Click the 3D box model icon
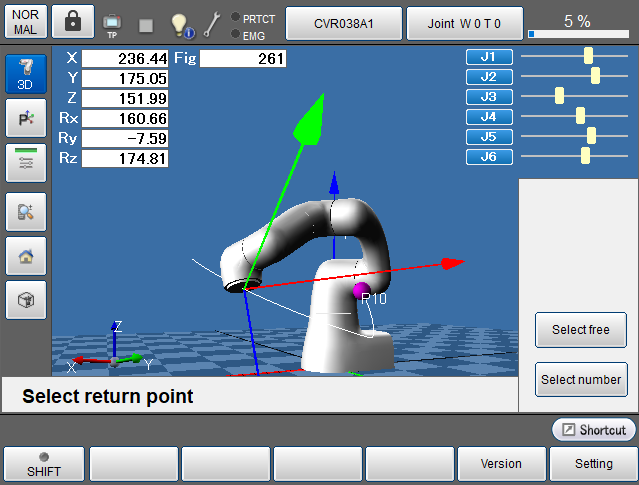 click(x=25, y=299)
